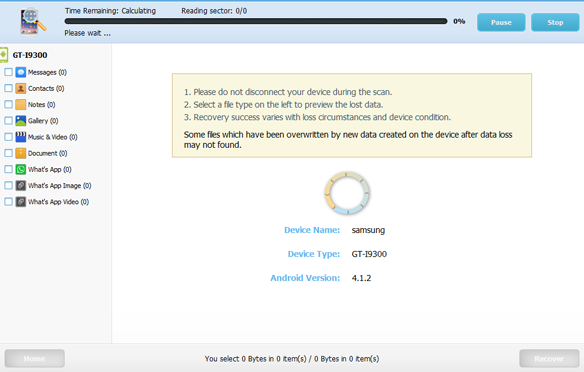This screenshot has height=372, width=584.
Task: Click the What's App Video attachment icon
Action: click(21, 202)
